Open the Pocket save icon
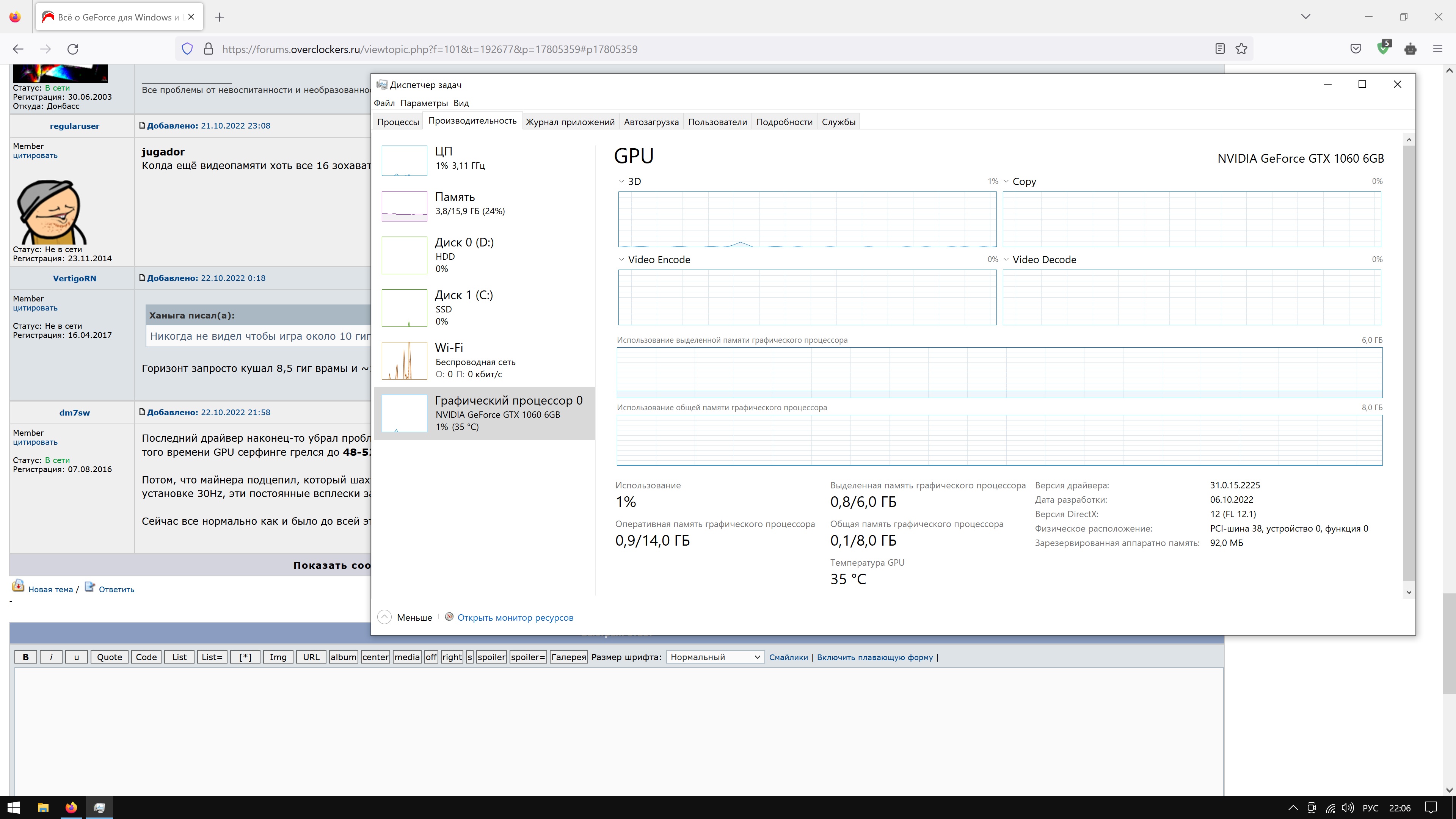This screenshot has height=819, width=1456. coord(1356,49)
